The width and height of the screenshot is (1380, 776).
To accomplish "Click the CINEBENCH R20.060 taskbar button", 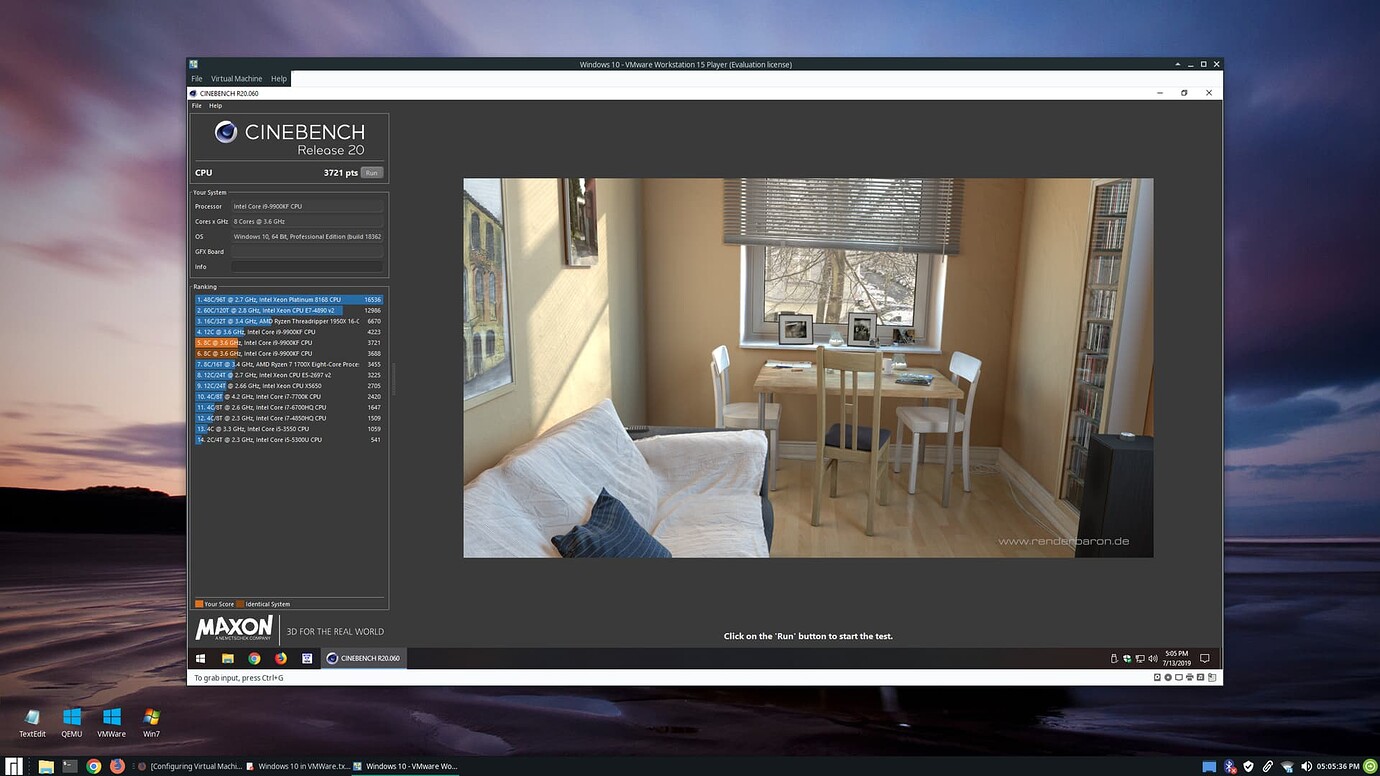I will coord(364,659).
